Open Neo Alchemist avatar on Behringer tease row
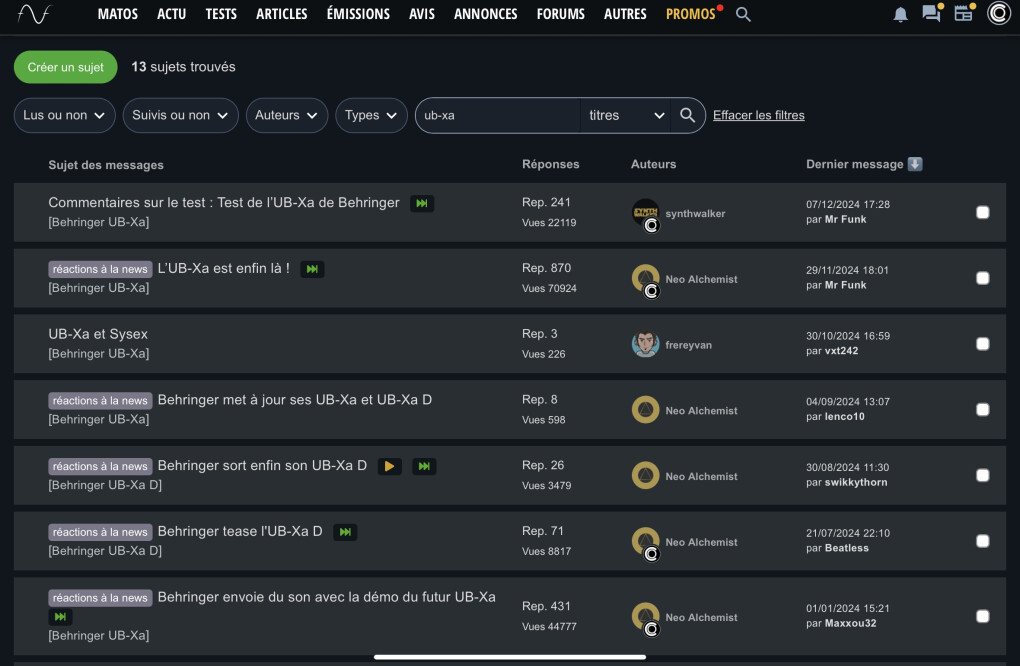 tap(645, 542)
